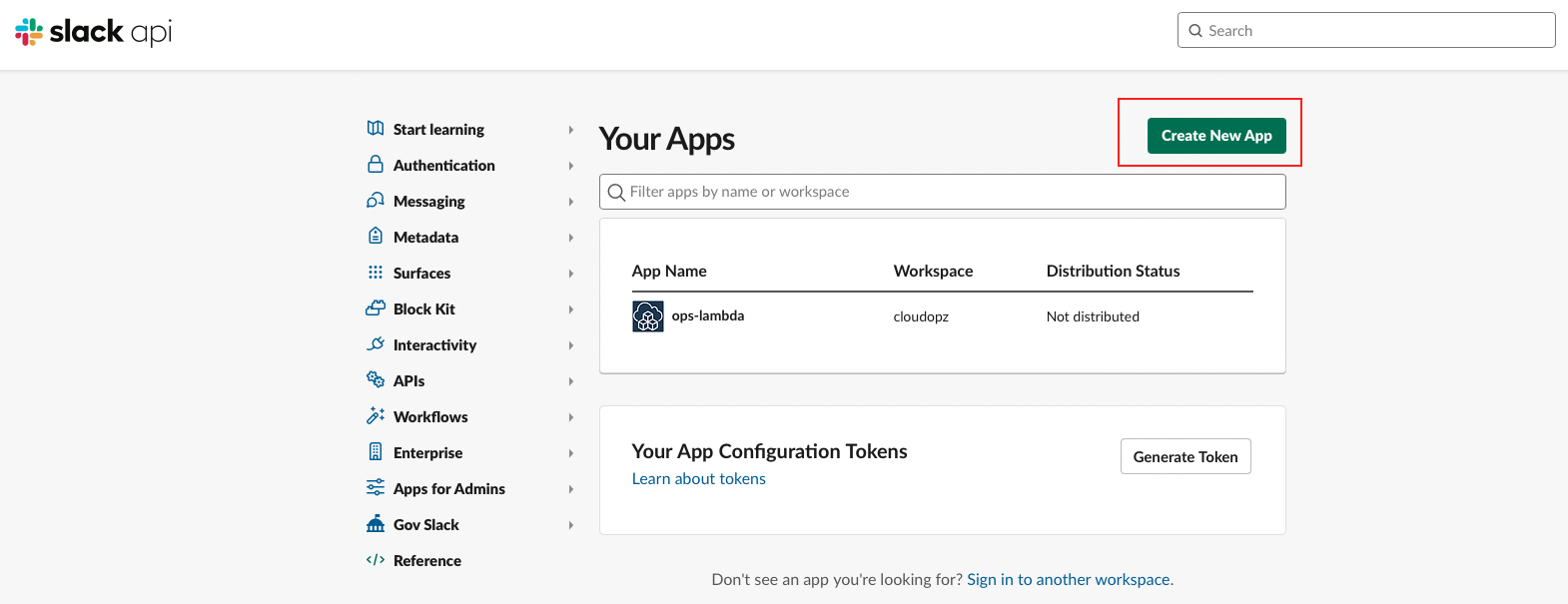Expand the Apps for Admins arrow

(x=571, y=489)
